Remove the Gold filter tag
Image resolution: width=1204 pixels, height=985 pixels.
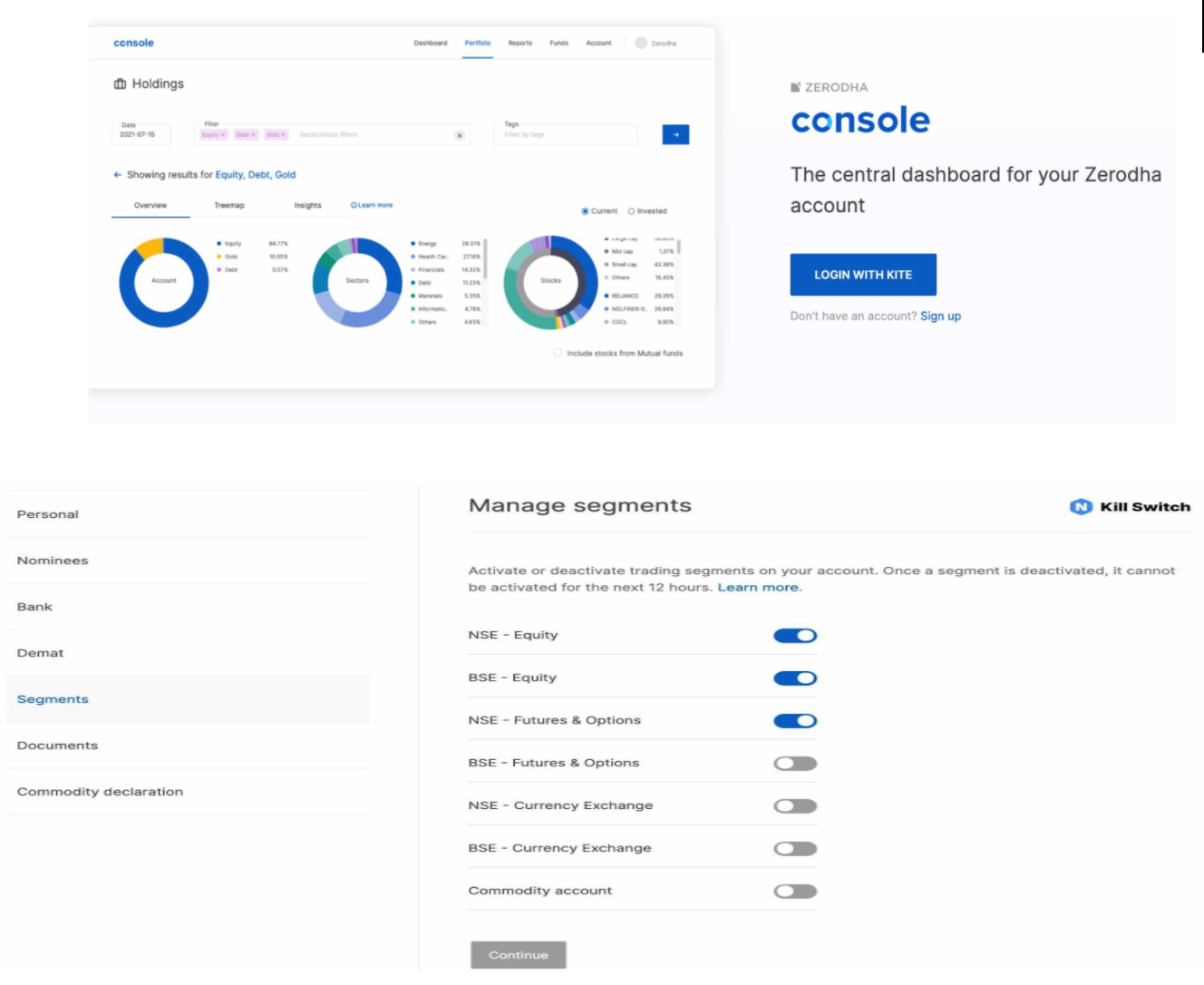283,134
